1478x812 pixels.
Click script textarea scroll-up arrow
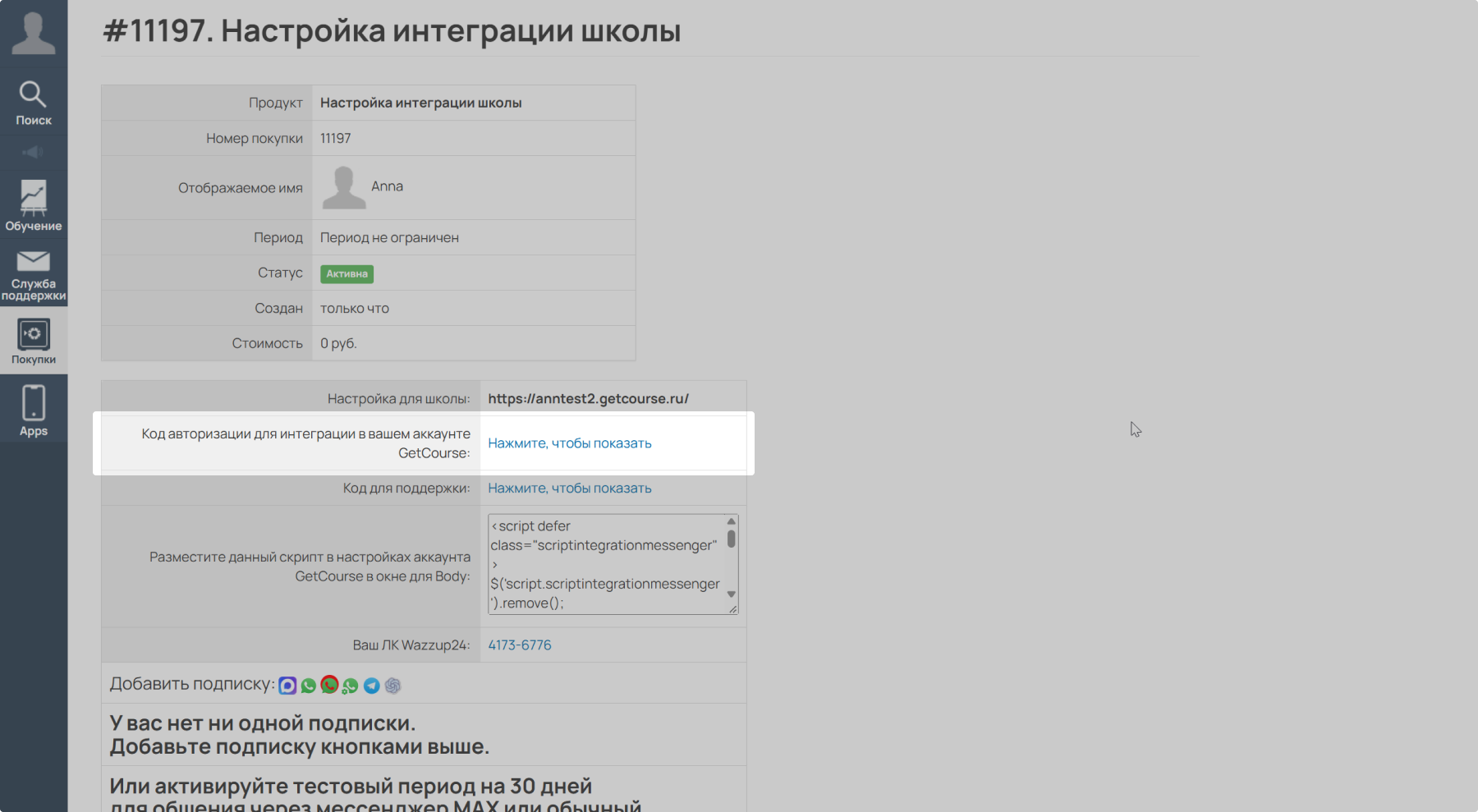(x=732, y=521)
